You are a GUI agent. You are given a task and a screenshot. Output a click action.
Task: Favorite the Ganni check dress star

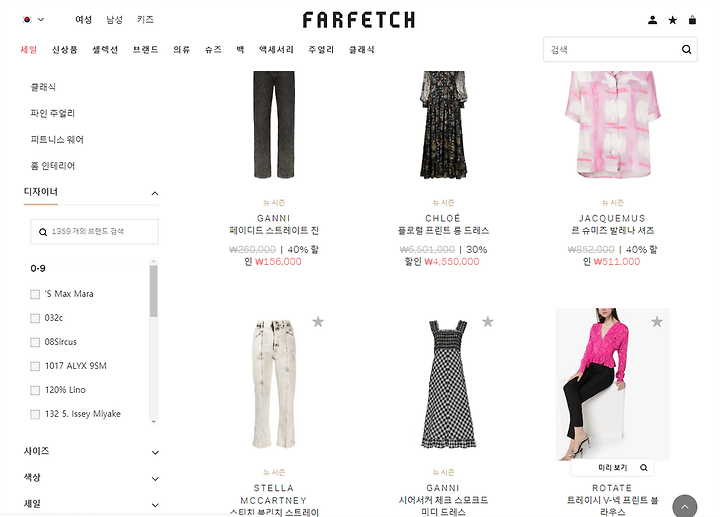click(x=488, y=321)
